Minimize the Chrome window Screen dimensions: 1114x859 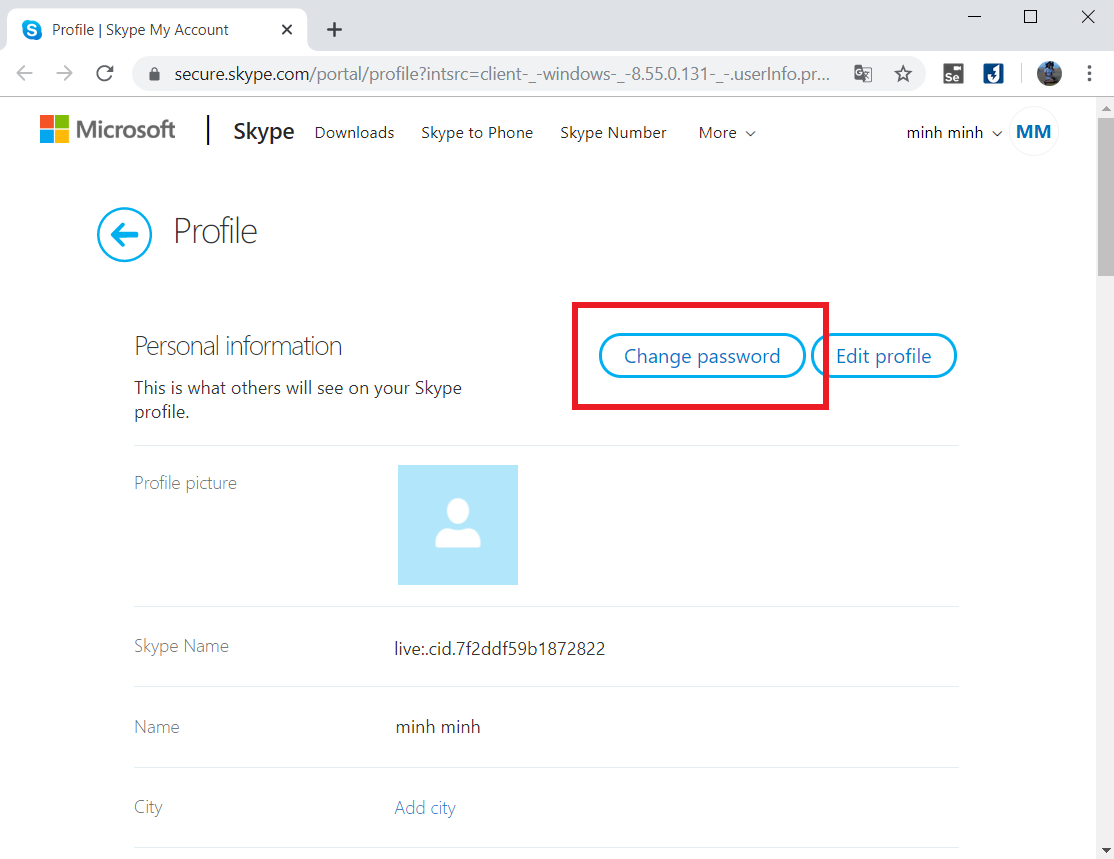[x=975, y=16]
